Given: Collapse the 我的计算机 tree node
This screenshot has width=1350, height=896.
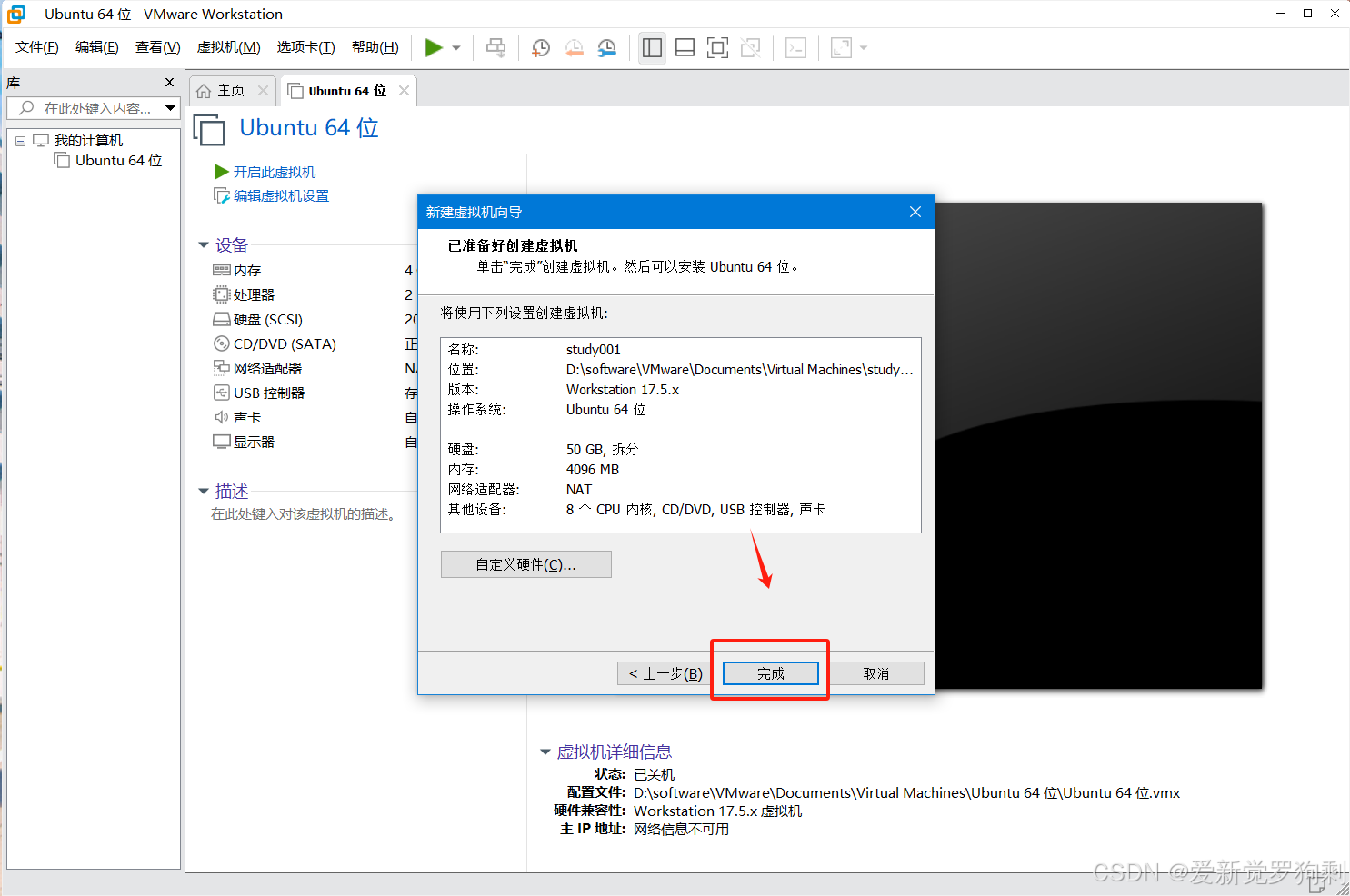Looking at the screenshot, I should pos(20,141).
